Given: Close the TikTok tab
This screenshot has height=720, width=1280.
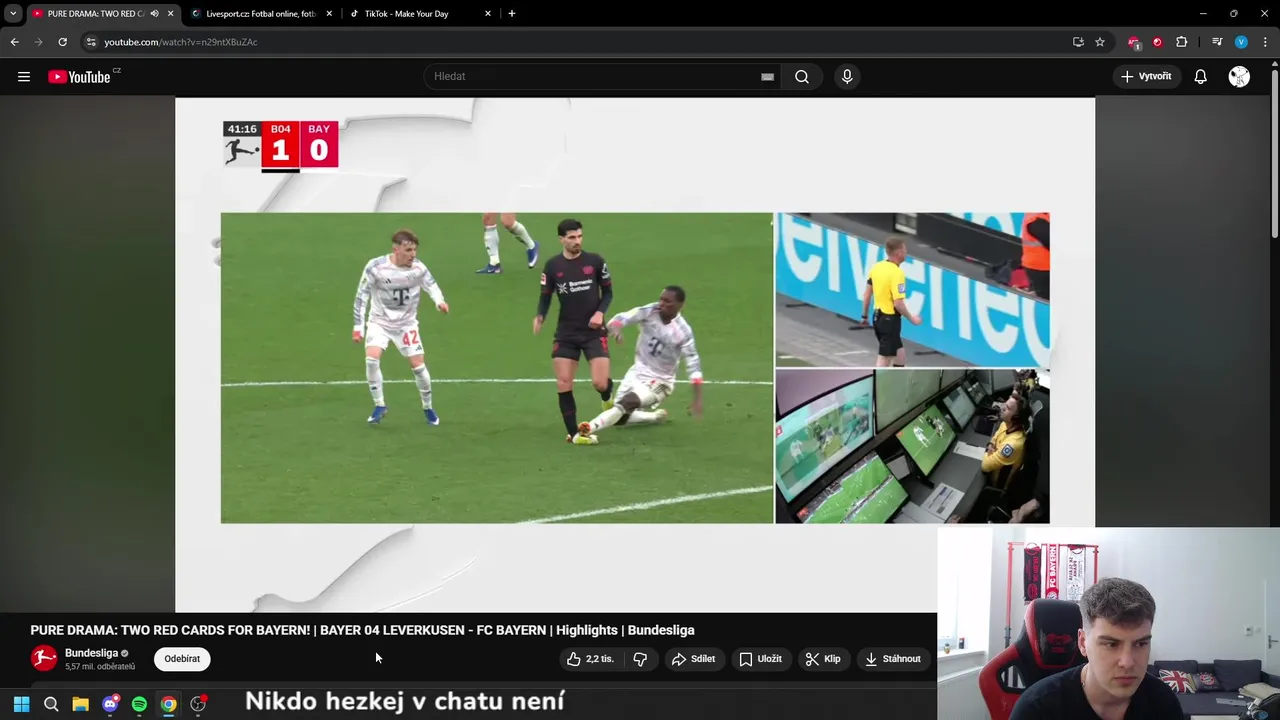Looking at the screenshot, I should pyautogui.click(x=488, y=14).
